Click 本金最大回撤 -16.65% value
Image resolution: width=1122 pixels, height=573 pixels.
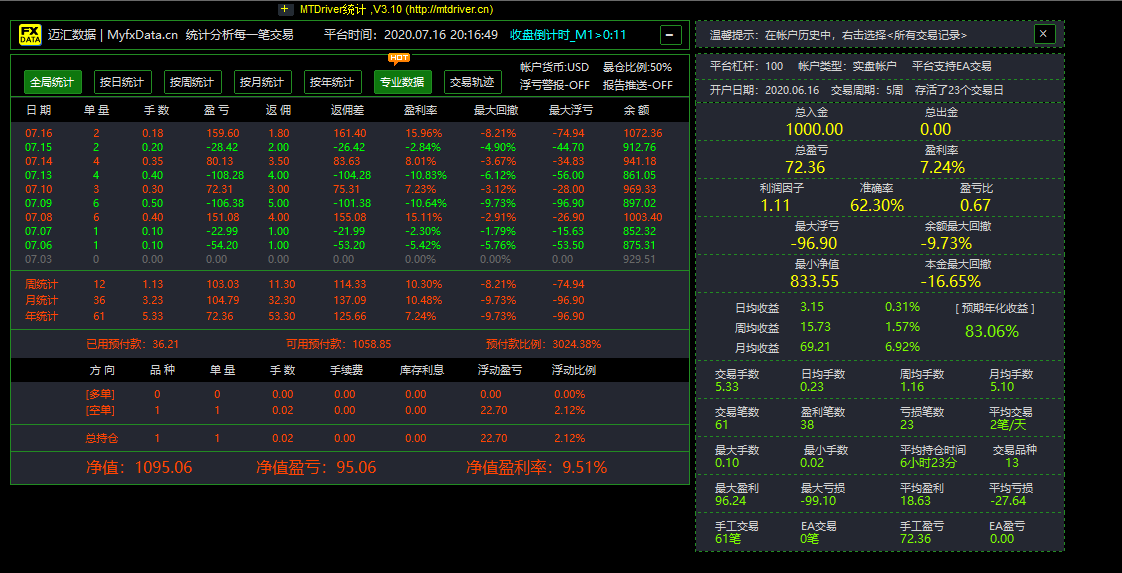click(x=950, y=281)
